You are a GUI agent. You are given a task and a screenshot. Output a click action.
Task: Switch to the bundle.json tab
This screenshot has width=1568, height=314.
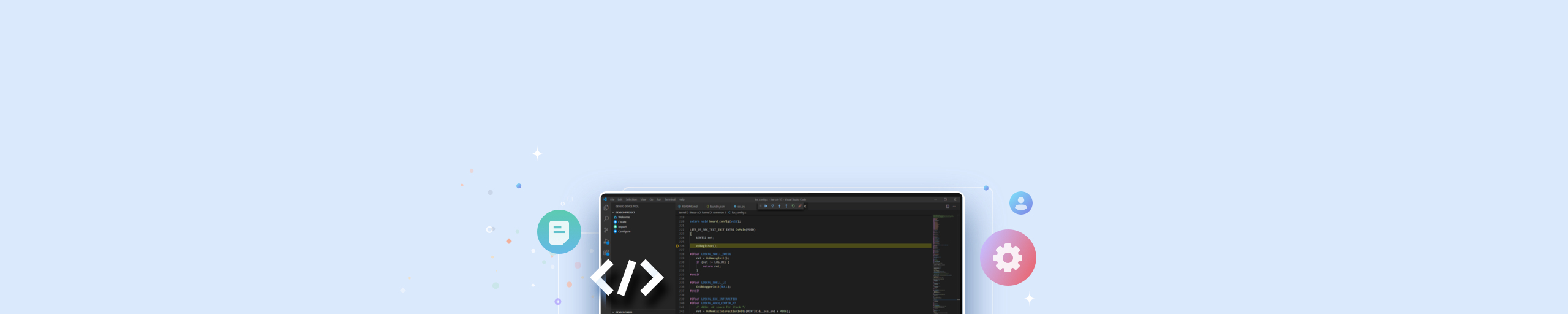(x=715, y=206)
